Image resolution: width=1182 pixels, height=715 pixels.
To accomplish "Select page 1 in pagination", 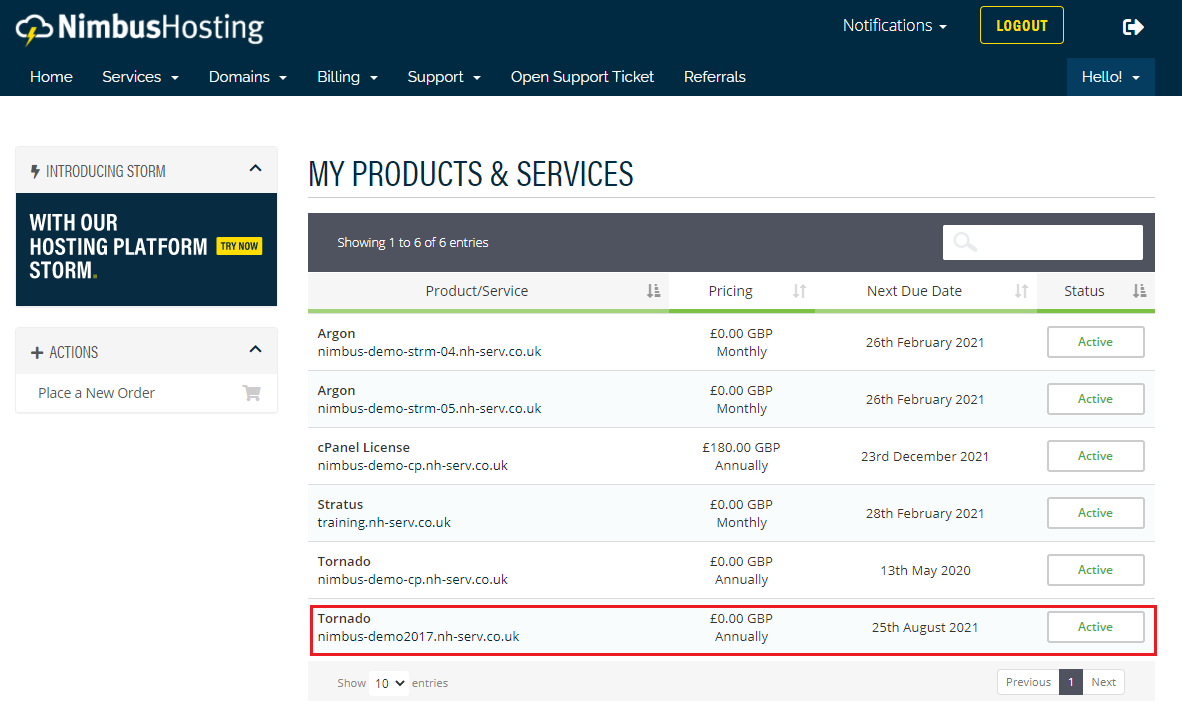I will pyautogui.click(x=1070, y=682).
